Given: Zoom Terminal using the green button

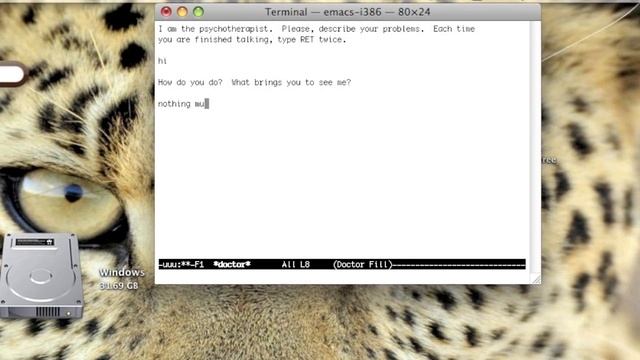Looking at the screenshot, I should click(198, 12).
